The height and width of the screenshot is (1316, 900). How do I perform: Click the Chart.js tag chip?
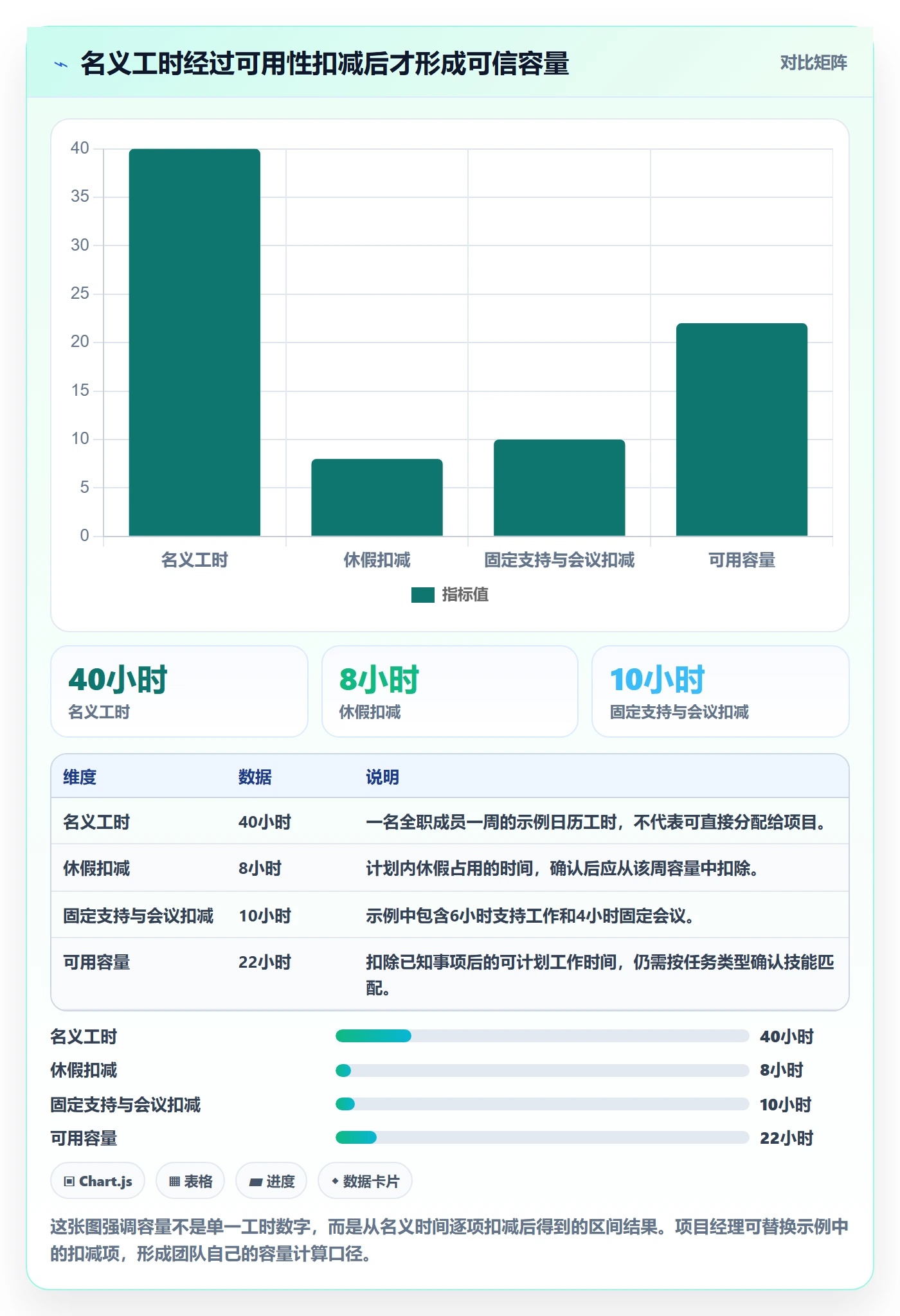click(98, 1181)
